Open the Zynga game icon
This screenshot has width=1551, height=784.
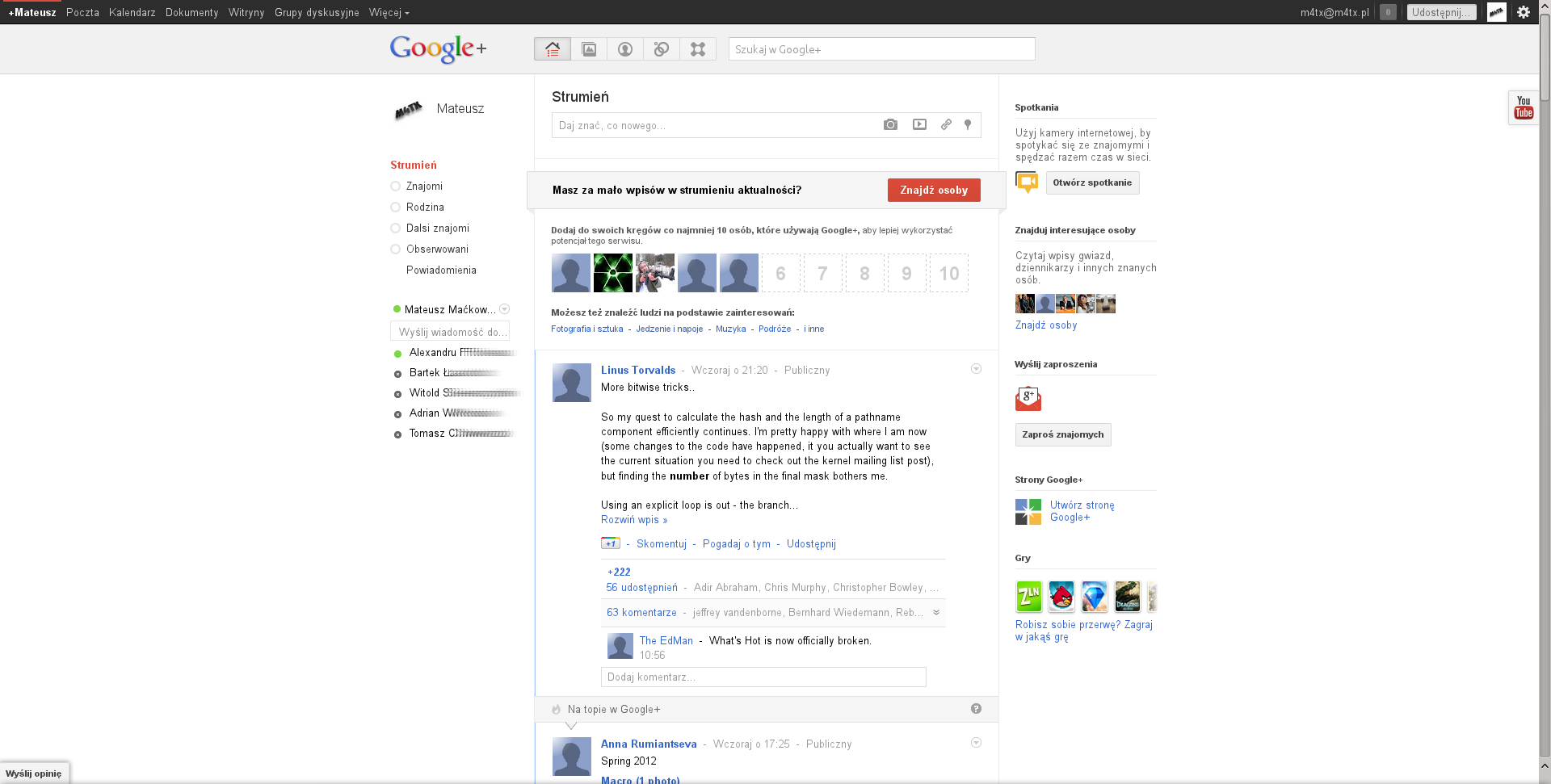[x=1029, y=597]
